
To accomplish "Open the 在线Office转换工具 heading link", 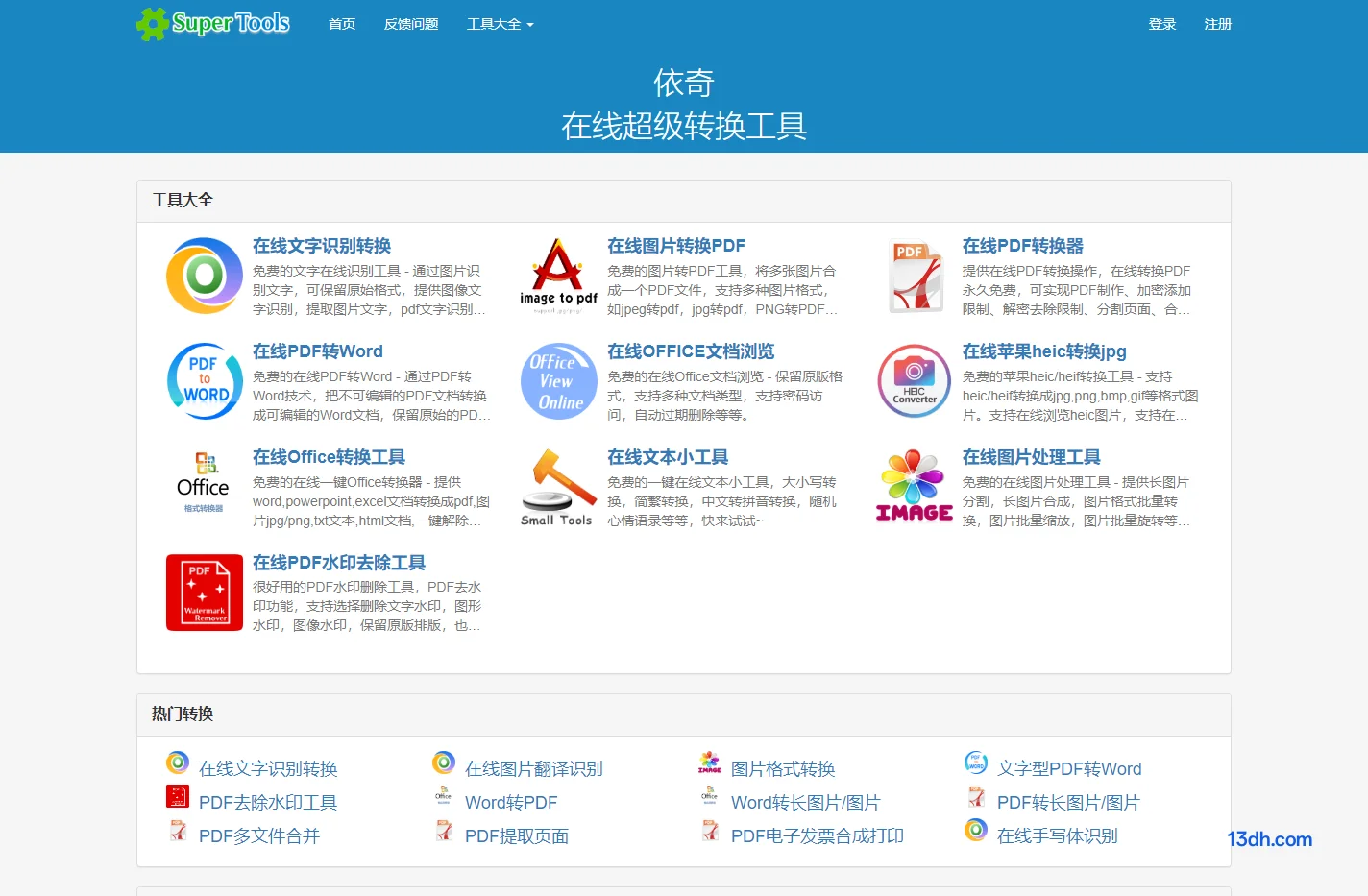I will coord(329,457).
